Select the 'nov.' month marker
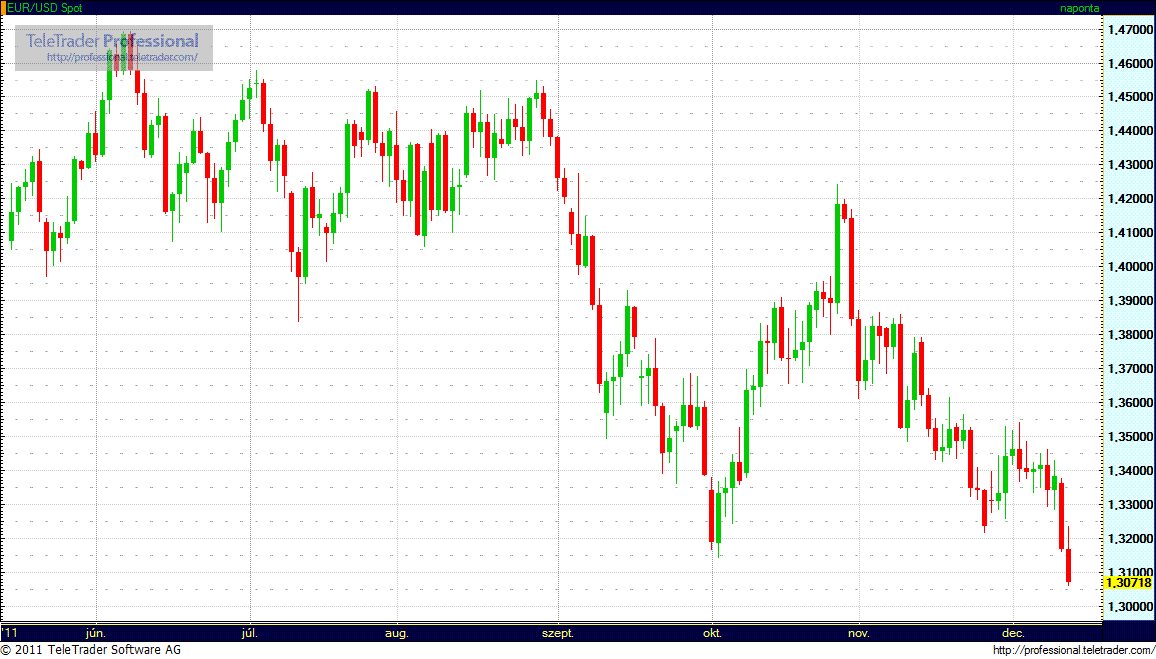Viewport: 1156px width, 659px height. 858,633
